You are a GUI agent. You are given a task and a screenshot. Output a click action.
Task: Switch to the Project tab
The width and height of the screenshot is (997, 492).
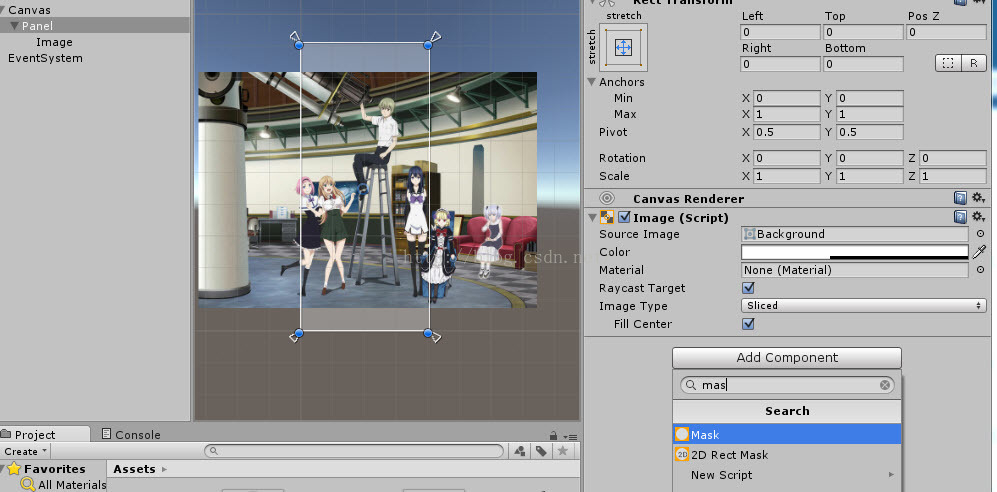45,435
